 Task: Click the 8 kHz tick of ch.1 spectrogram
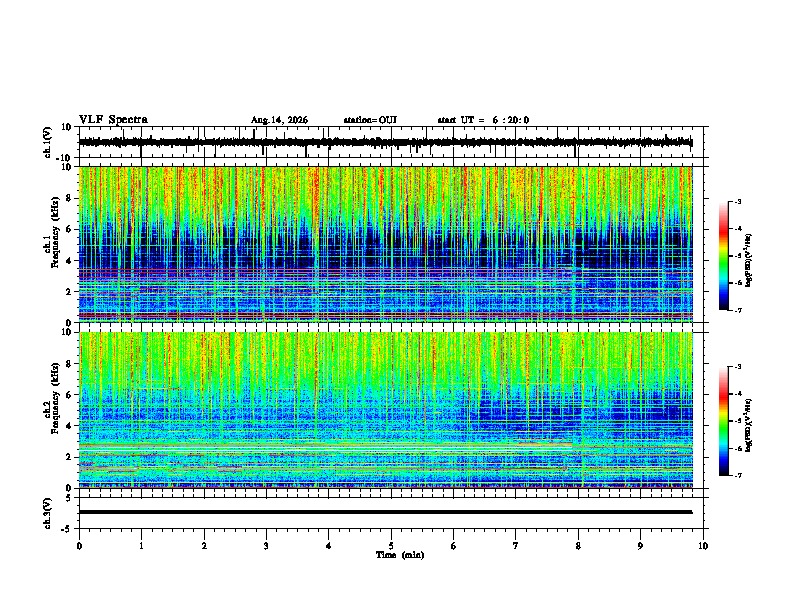coord(70,198)
